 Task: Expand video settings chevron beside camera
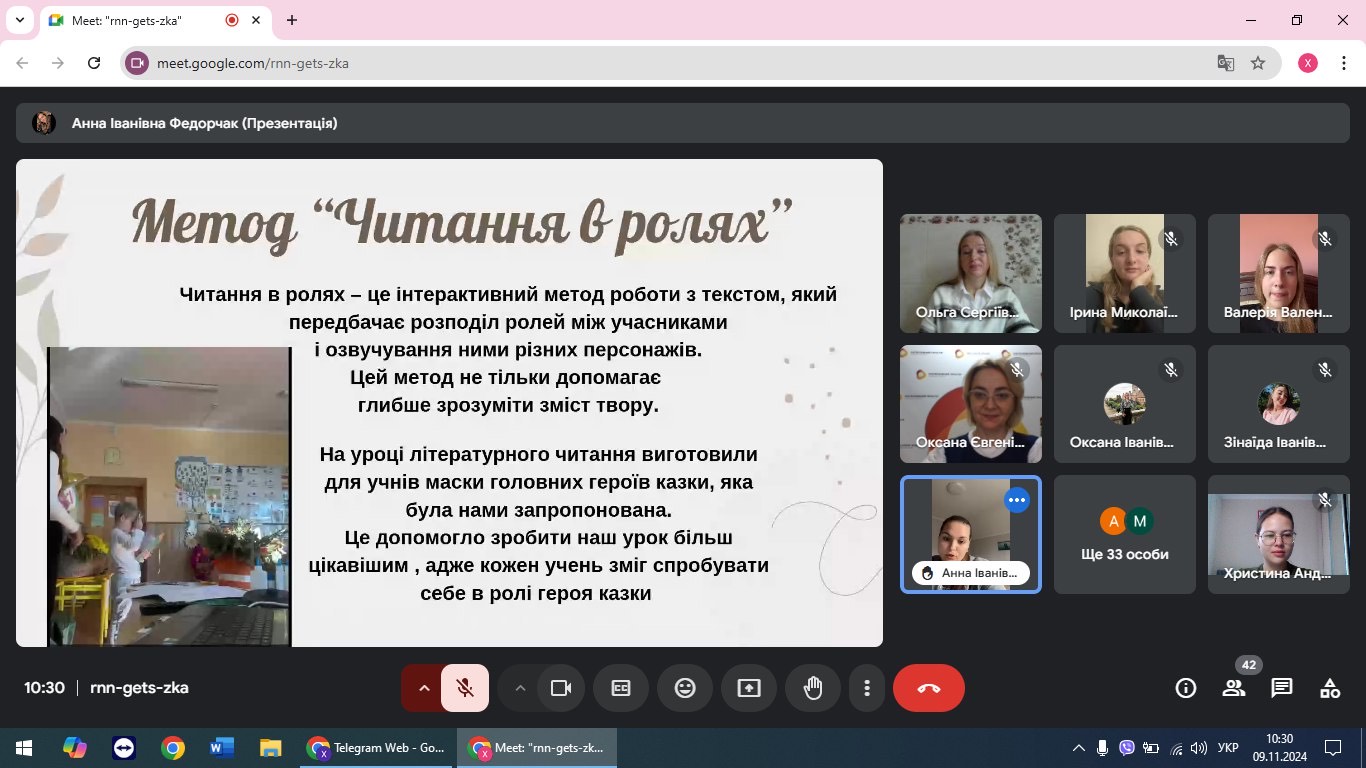click(519, 688)
